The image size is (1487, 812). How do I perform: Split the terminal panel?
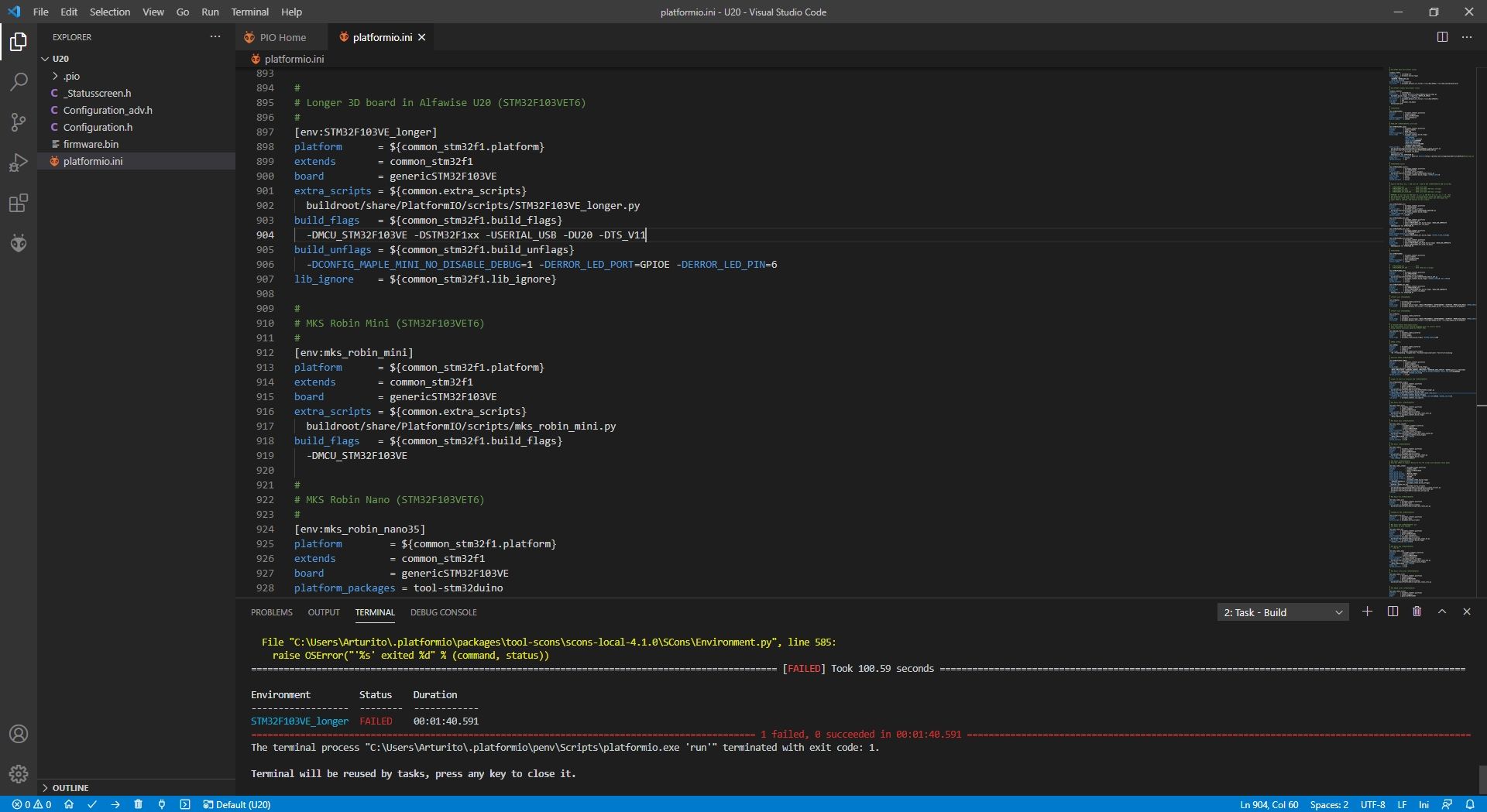click(1393, 612)
